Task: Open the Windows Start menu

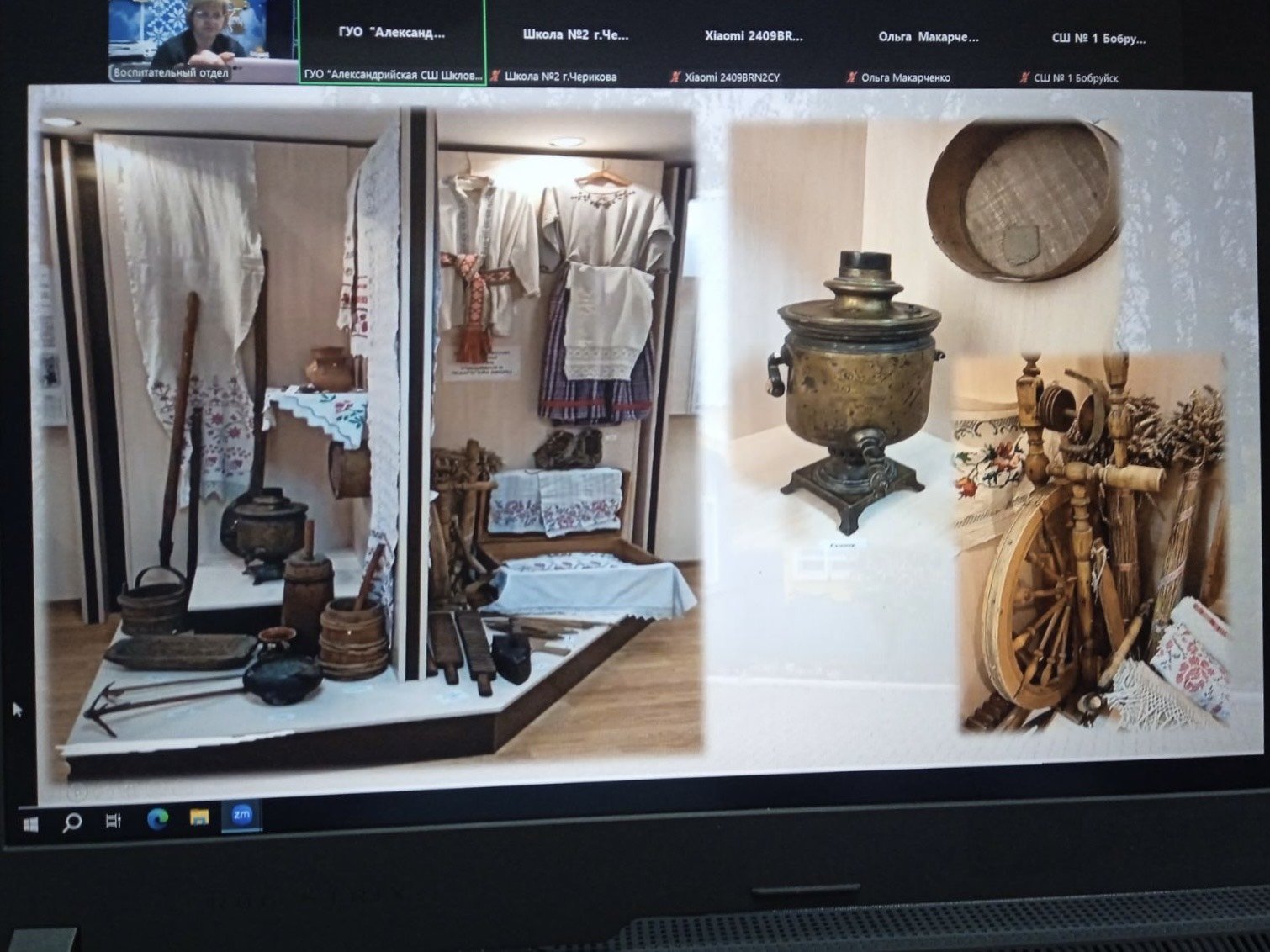Action: coord(30,822)
